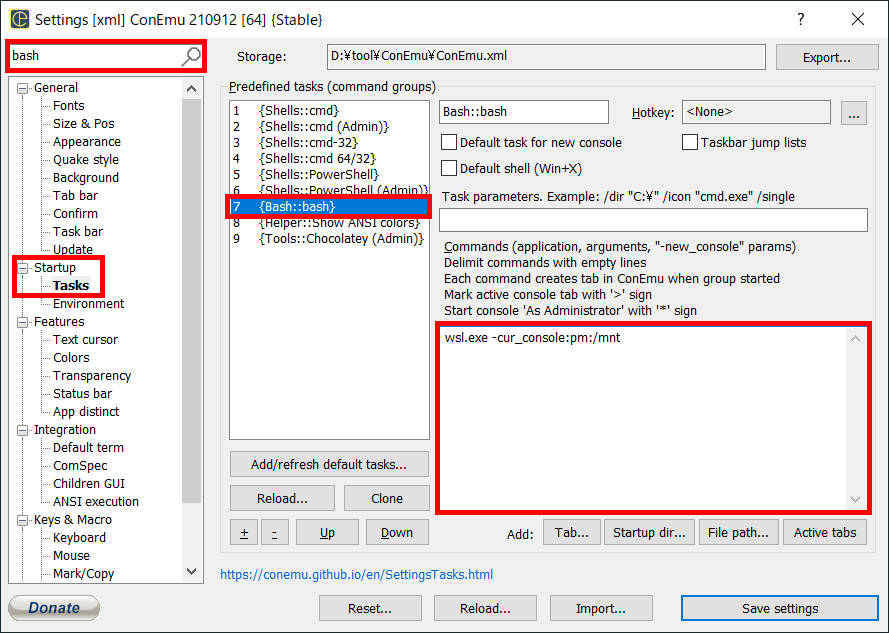Open Transparency settings page

pyautogui.click(x=92, y=376)
